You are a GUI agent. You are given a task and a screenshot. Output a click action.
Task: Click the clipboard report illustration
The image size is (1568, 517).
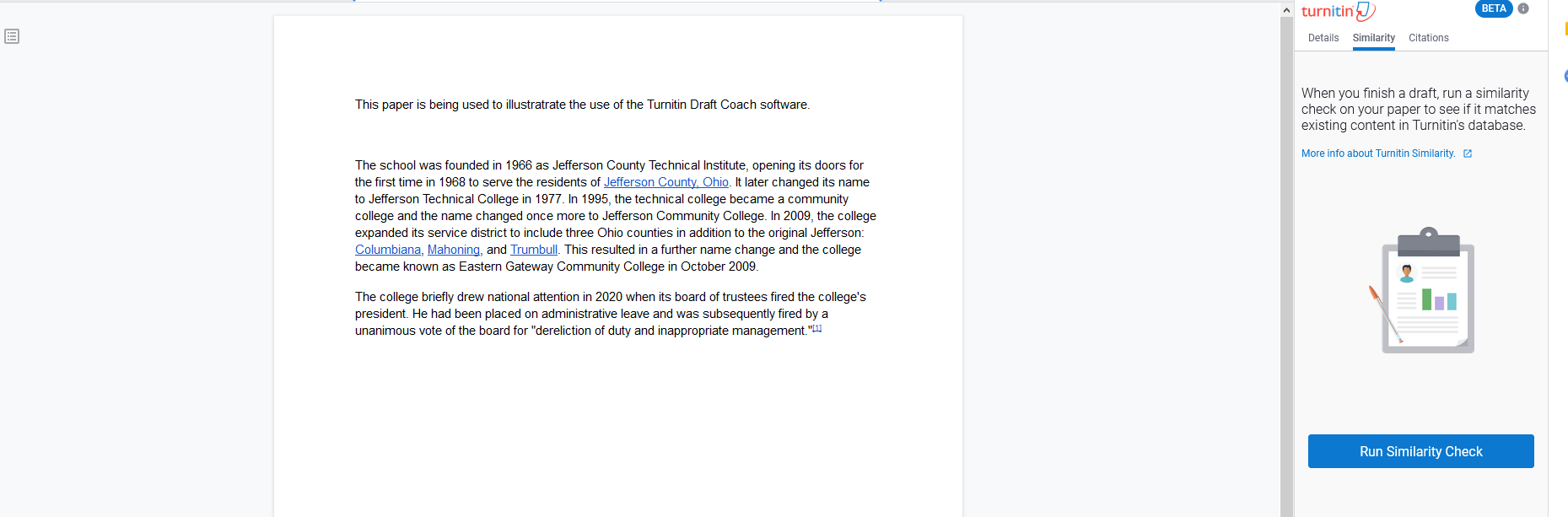(x=1425, y=290)
